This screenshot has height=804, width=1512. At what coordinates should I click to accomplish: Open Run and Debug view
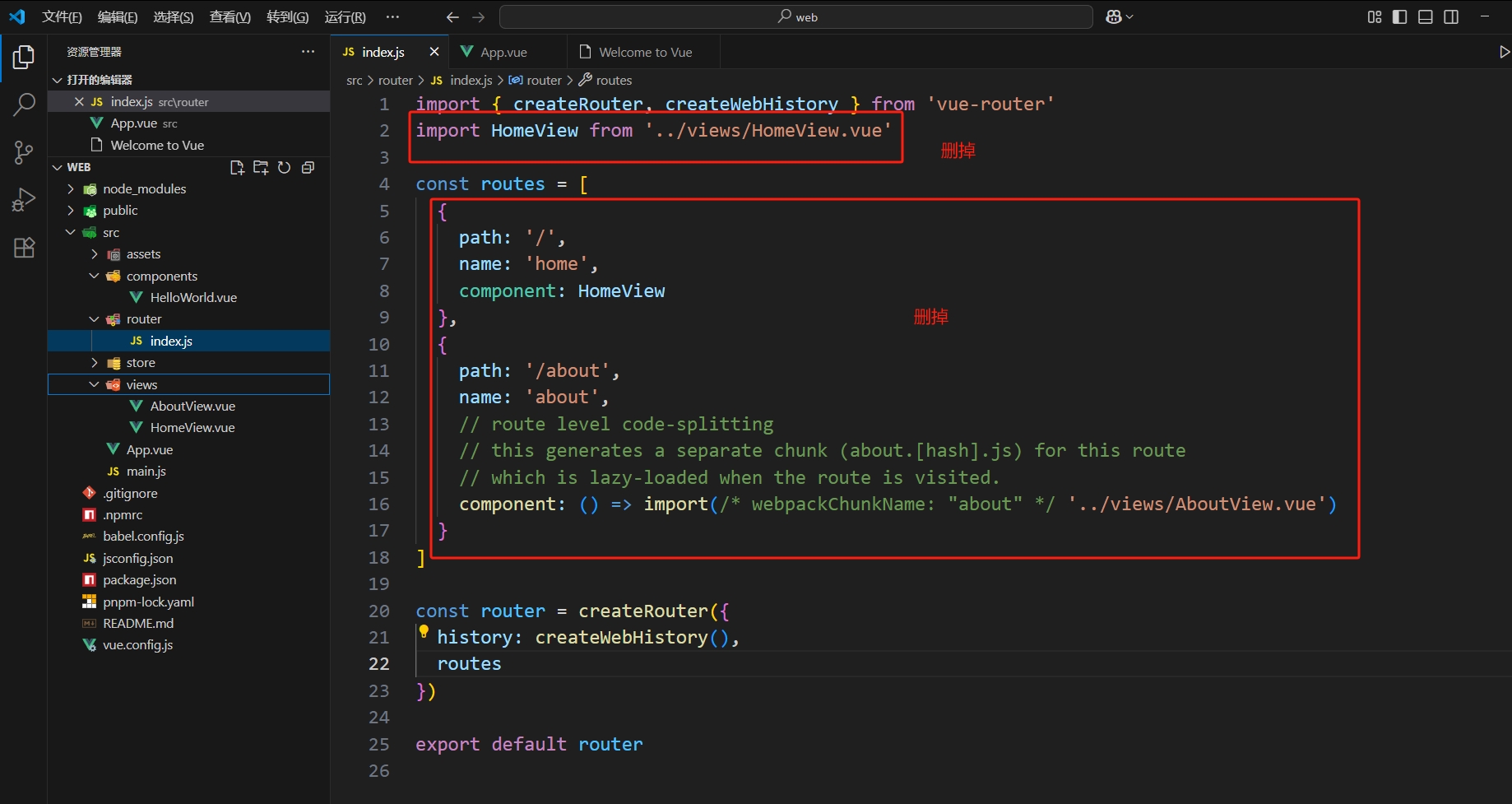(x=24, y=200)
